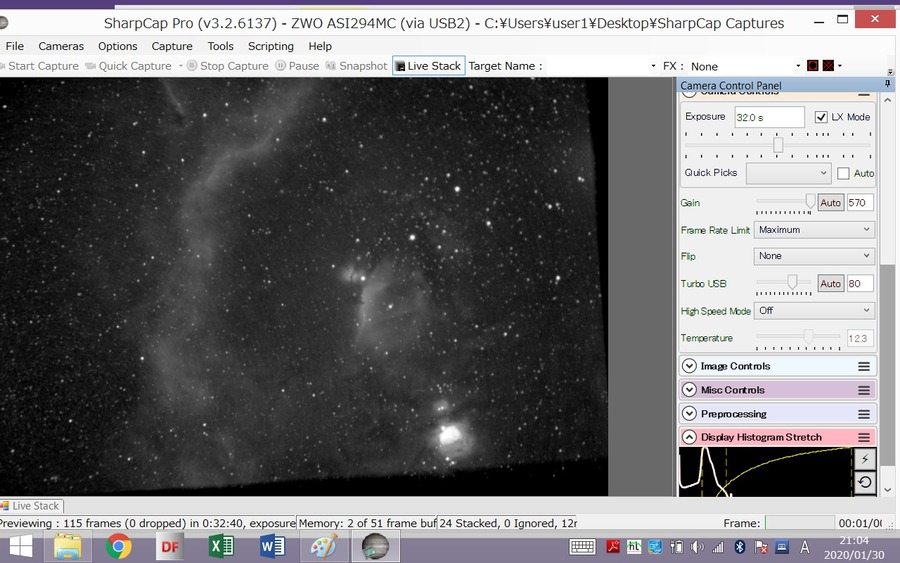Open the Flip dropdown

pyautogui.click(x=814, y=256)
